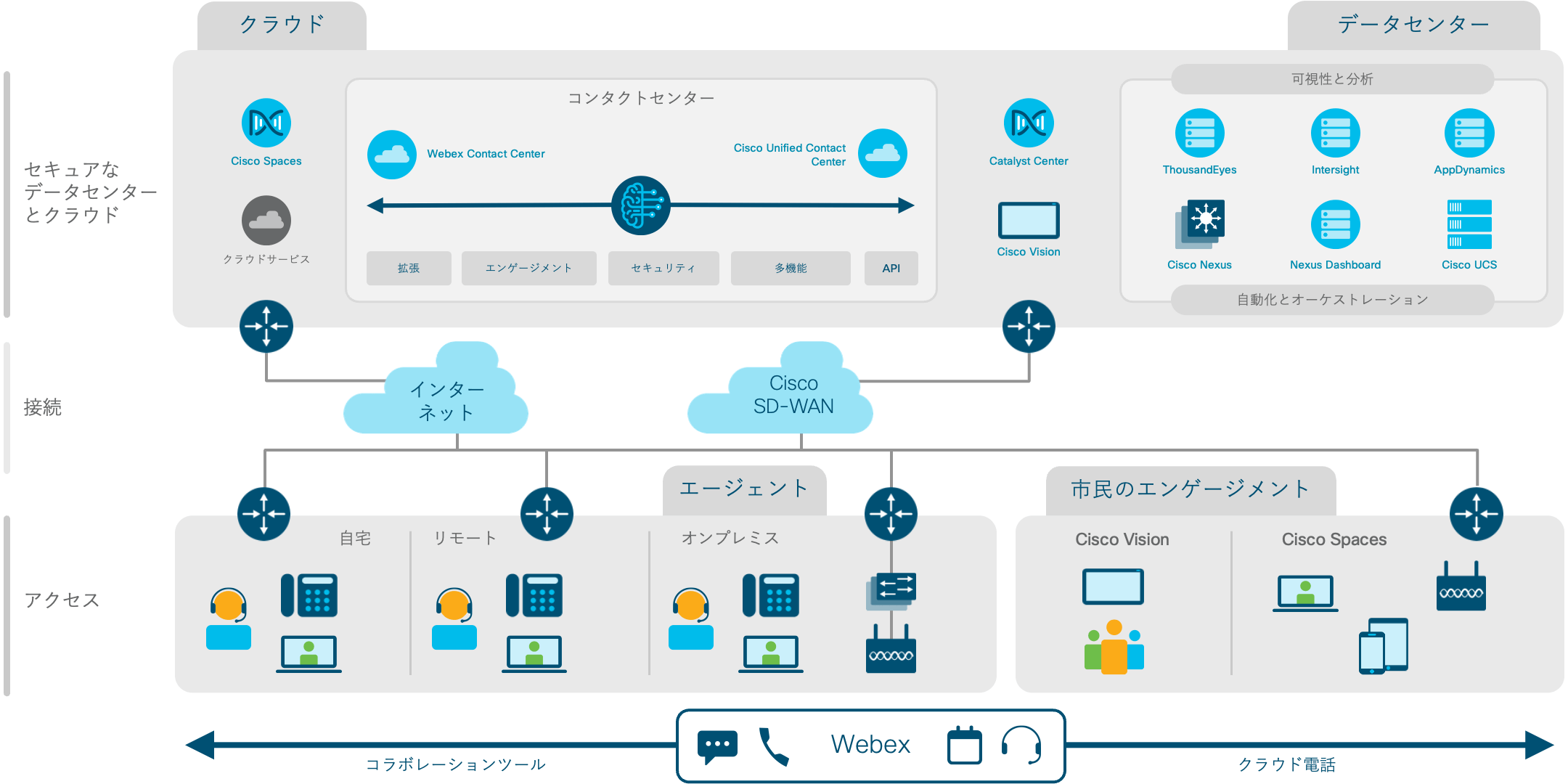Click the router icon below Catalyst Center

[x=1029, y=327]
